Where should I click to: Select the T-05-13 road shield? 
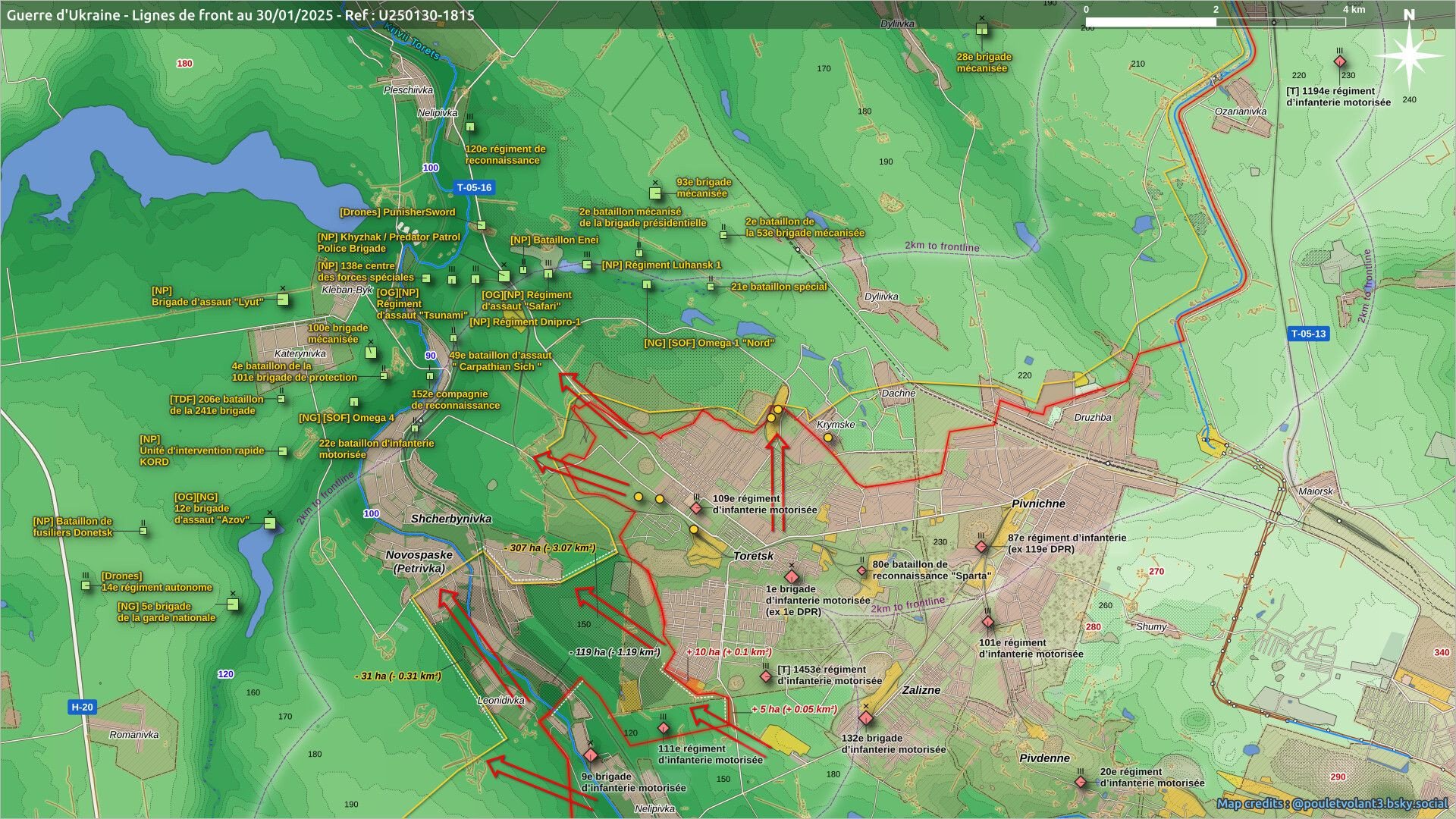pos(1309,334)
